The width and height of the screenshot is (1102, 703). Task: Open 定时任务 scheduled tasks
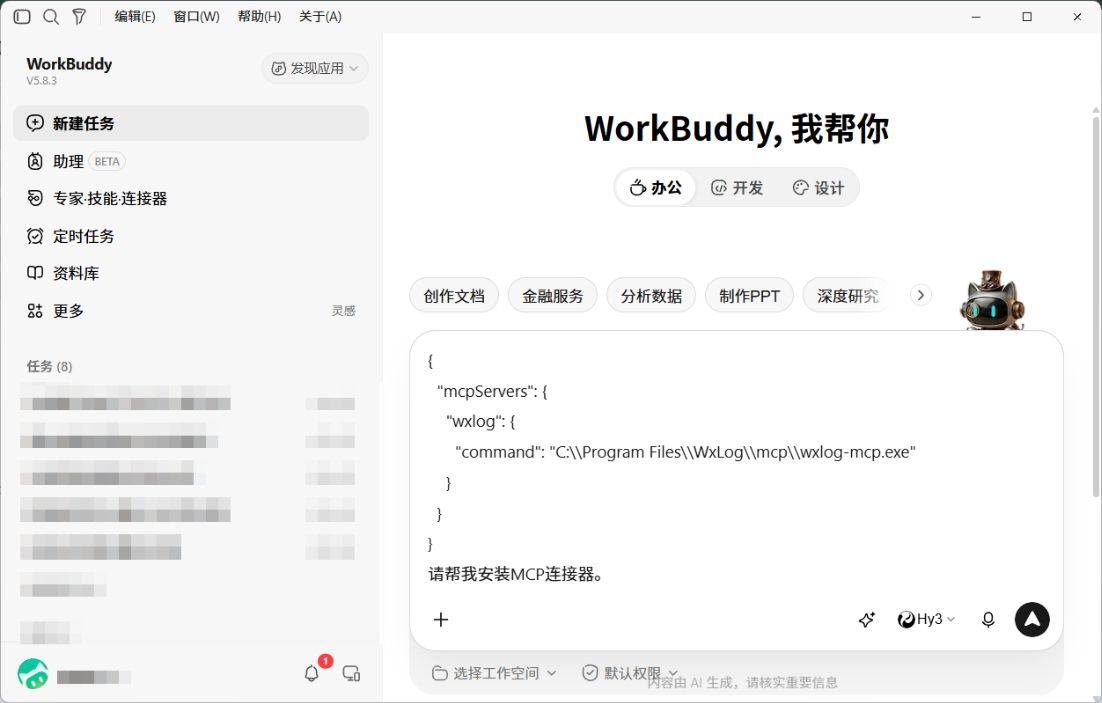coord(191,236)
